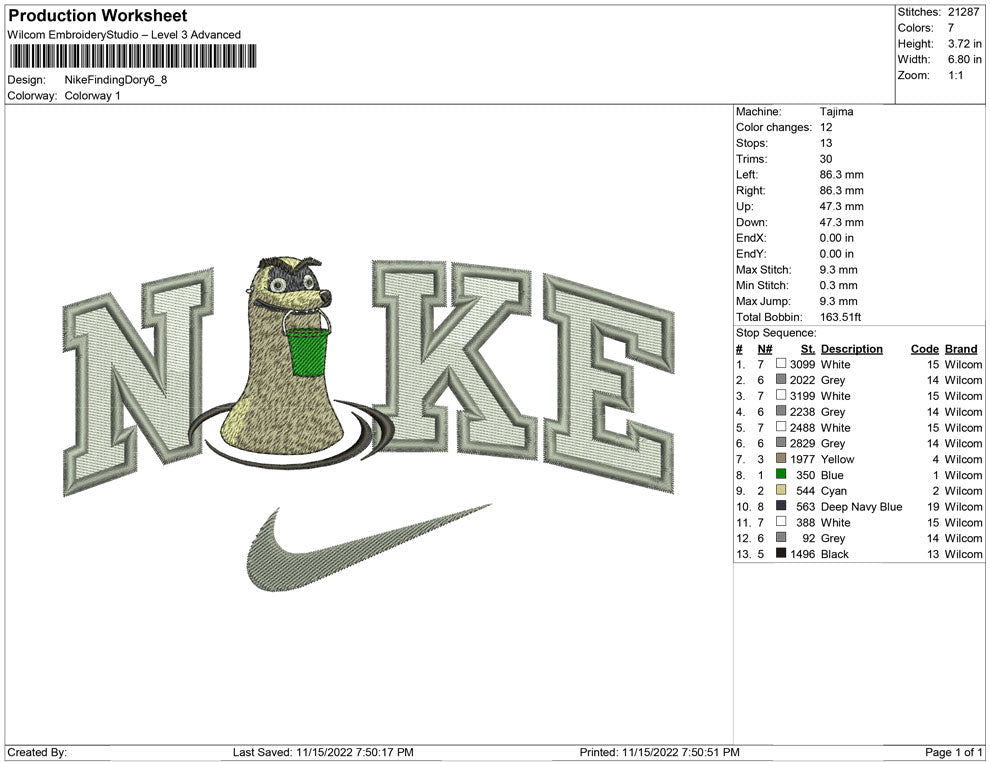
Task: Click the Stop Sequence heading
Action: [776, 333]
